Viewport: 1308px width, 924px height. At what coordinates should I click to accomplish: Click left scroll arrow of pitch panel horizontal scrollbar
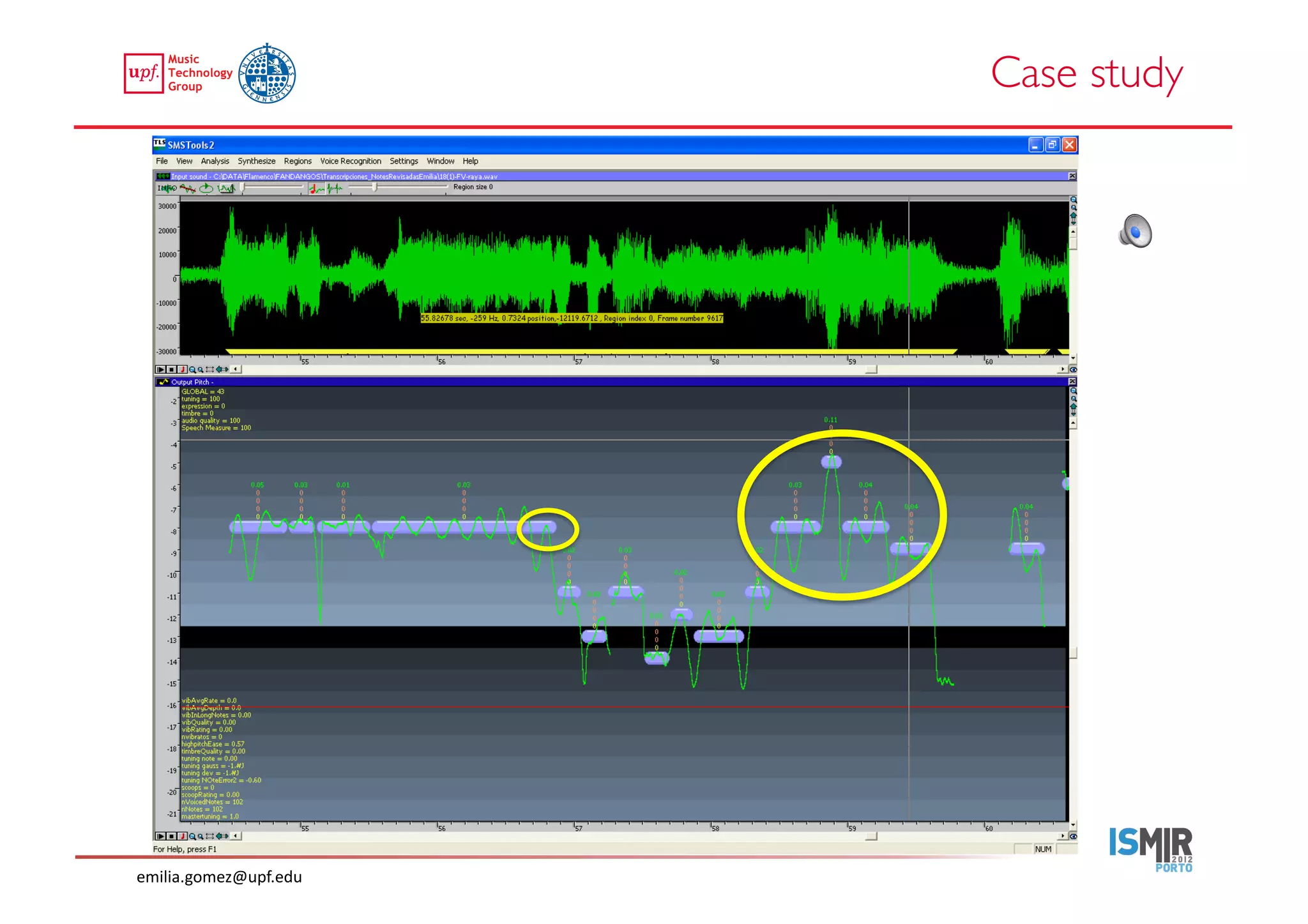pyautogui.click(x=236, y=836)
